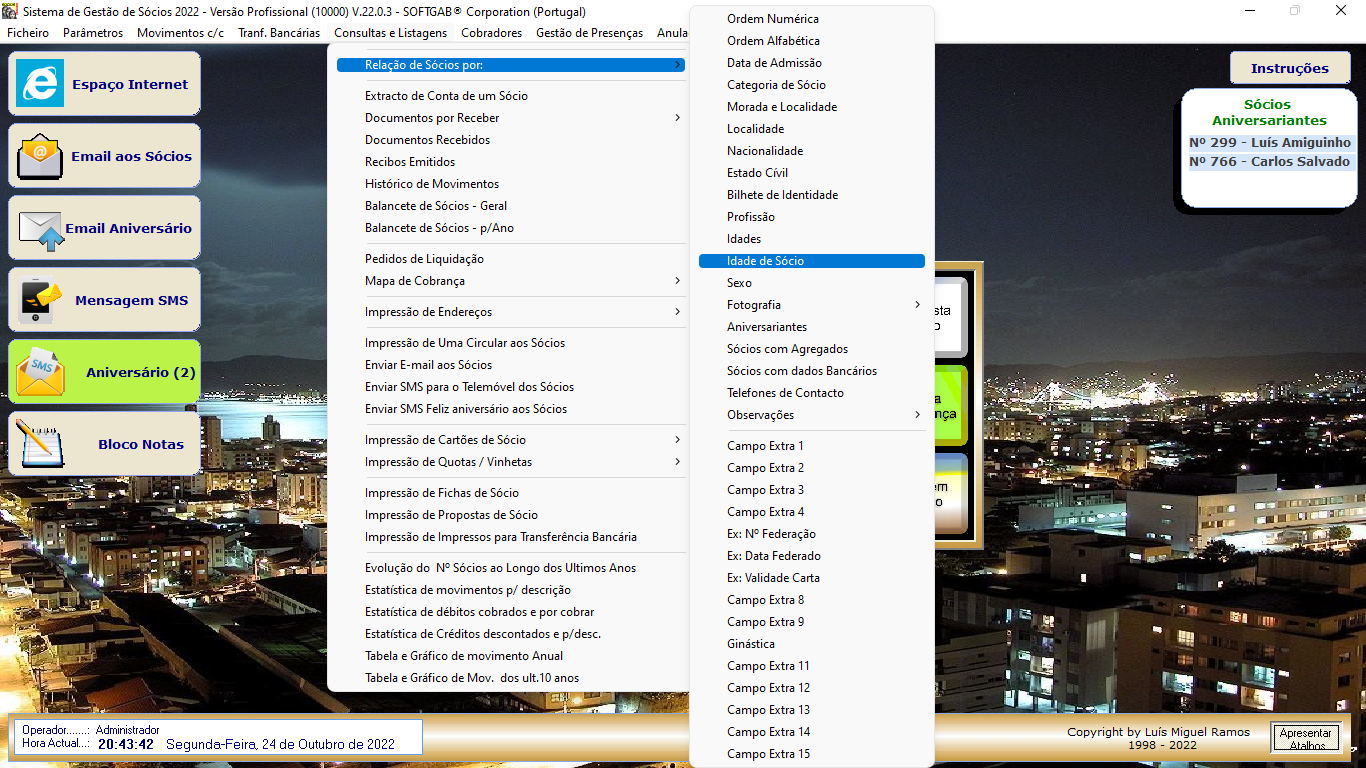Open Email aos Sócios envelope icon
This screenshot has width=1366, height=768.
(x=40, y=156)
